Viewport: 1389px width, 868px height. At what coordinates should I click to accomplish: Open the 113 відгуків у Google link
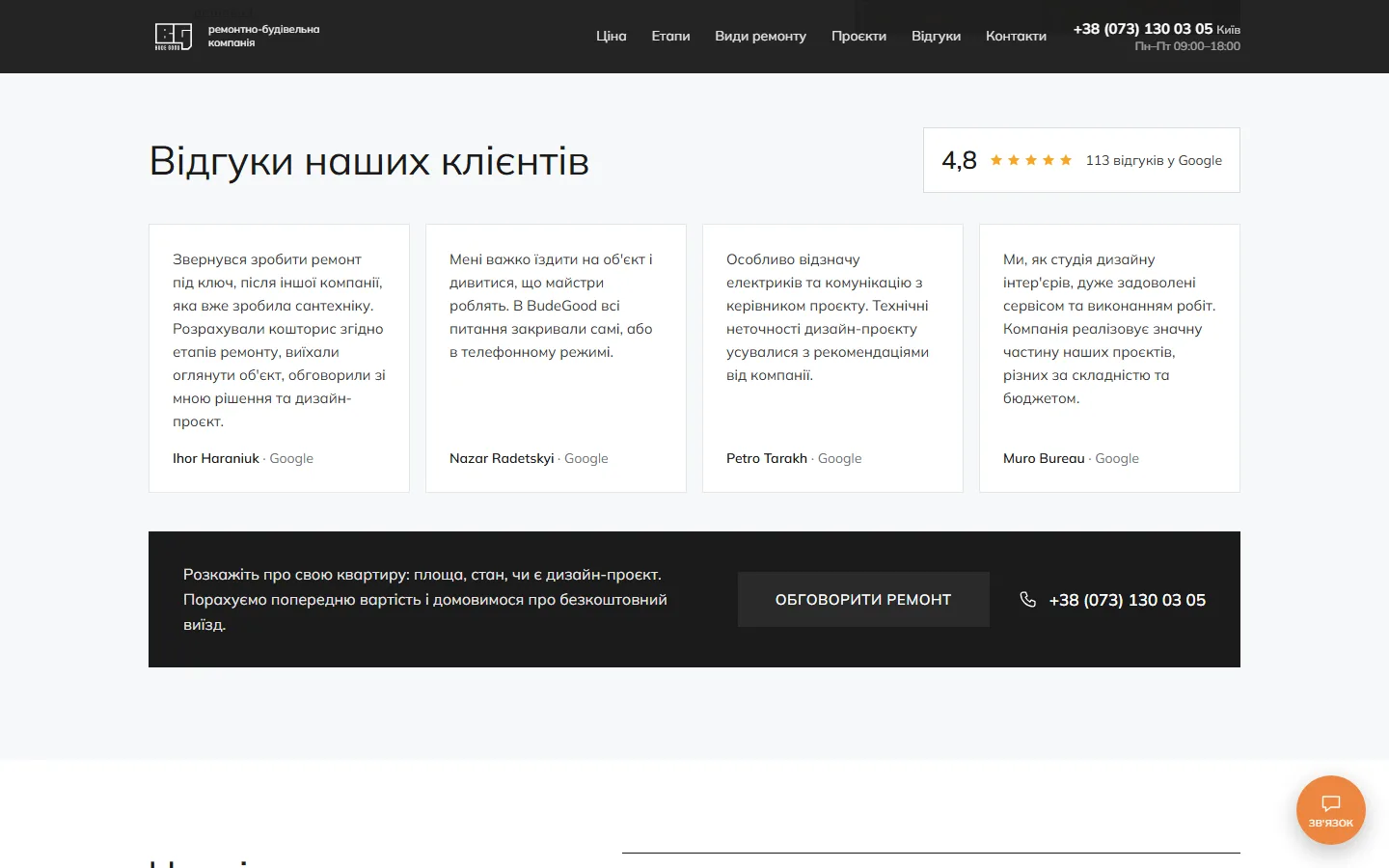point(1154,160)
